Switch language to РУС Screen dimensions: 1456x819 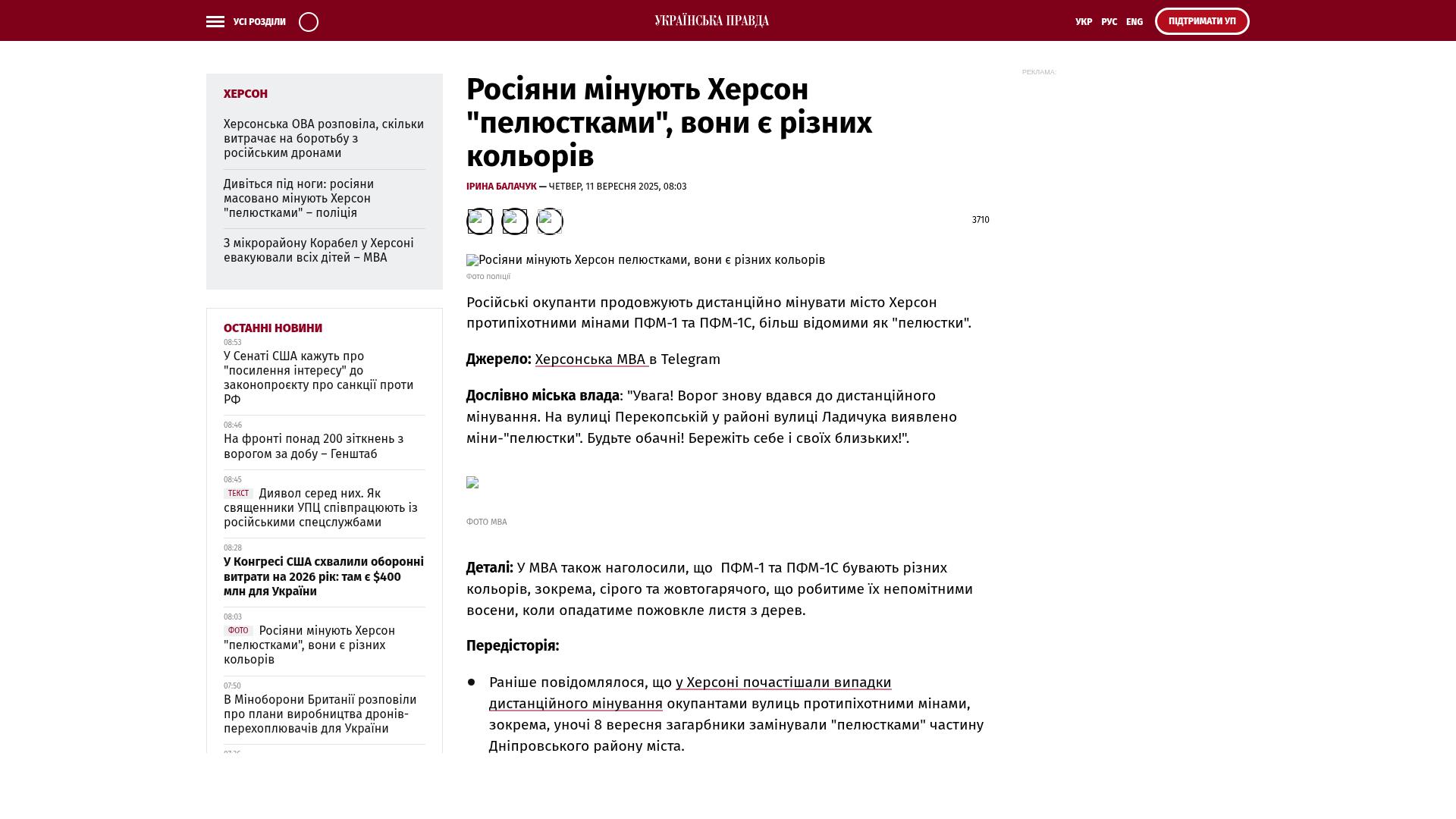[x=1109, y=22]
